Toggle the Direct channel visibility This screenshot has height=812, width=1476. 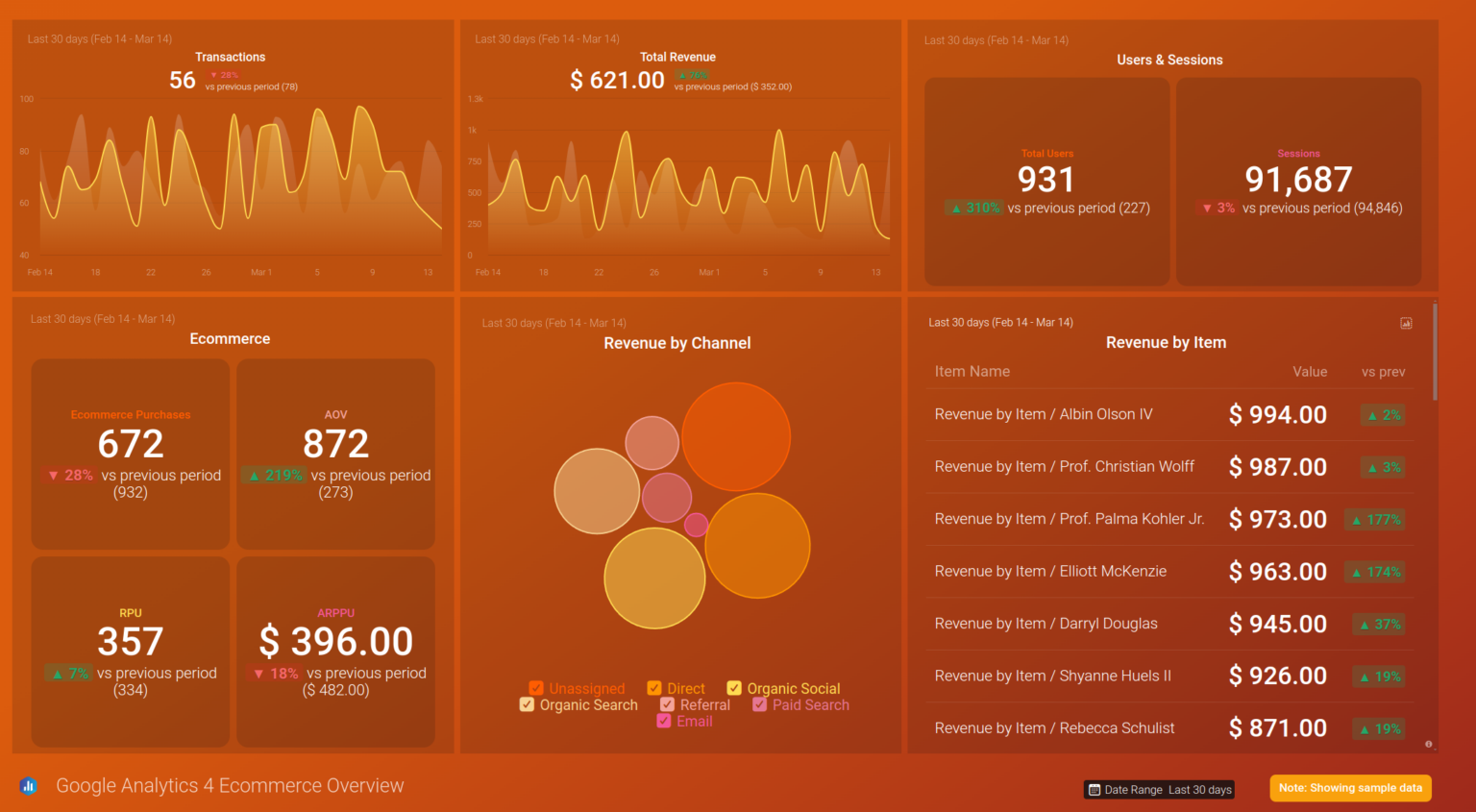click(x=654, y=688)
